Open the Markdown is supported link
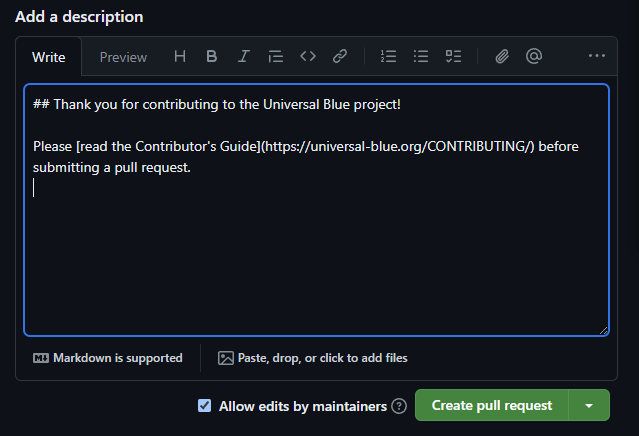Image resolution: width=639 pixels, height=436 pixels. pyautogui.click(x=108, y=358)
